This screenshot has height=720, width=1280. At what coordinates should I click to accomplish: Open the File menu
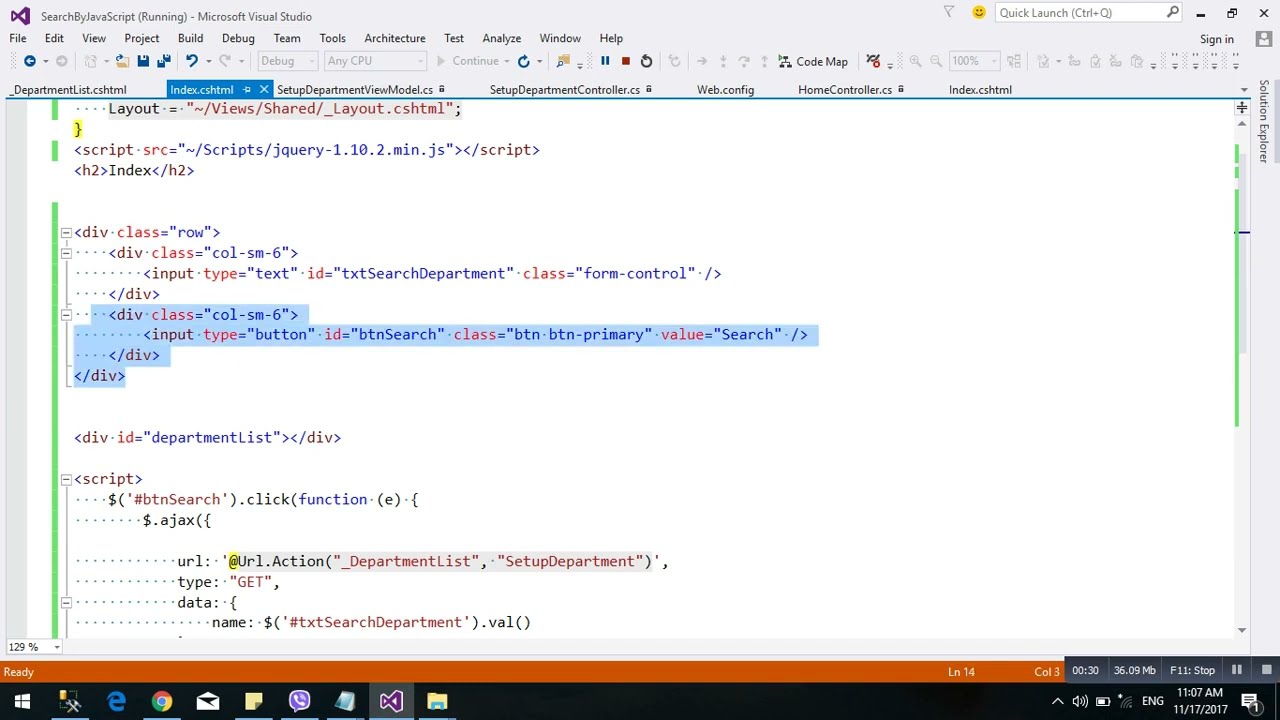point(18,38)
